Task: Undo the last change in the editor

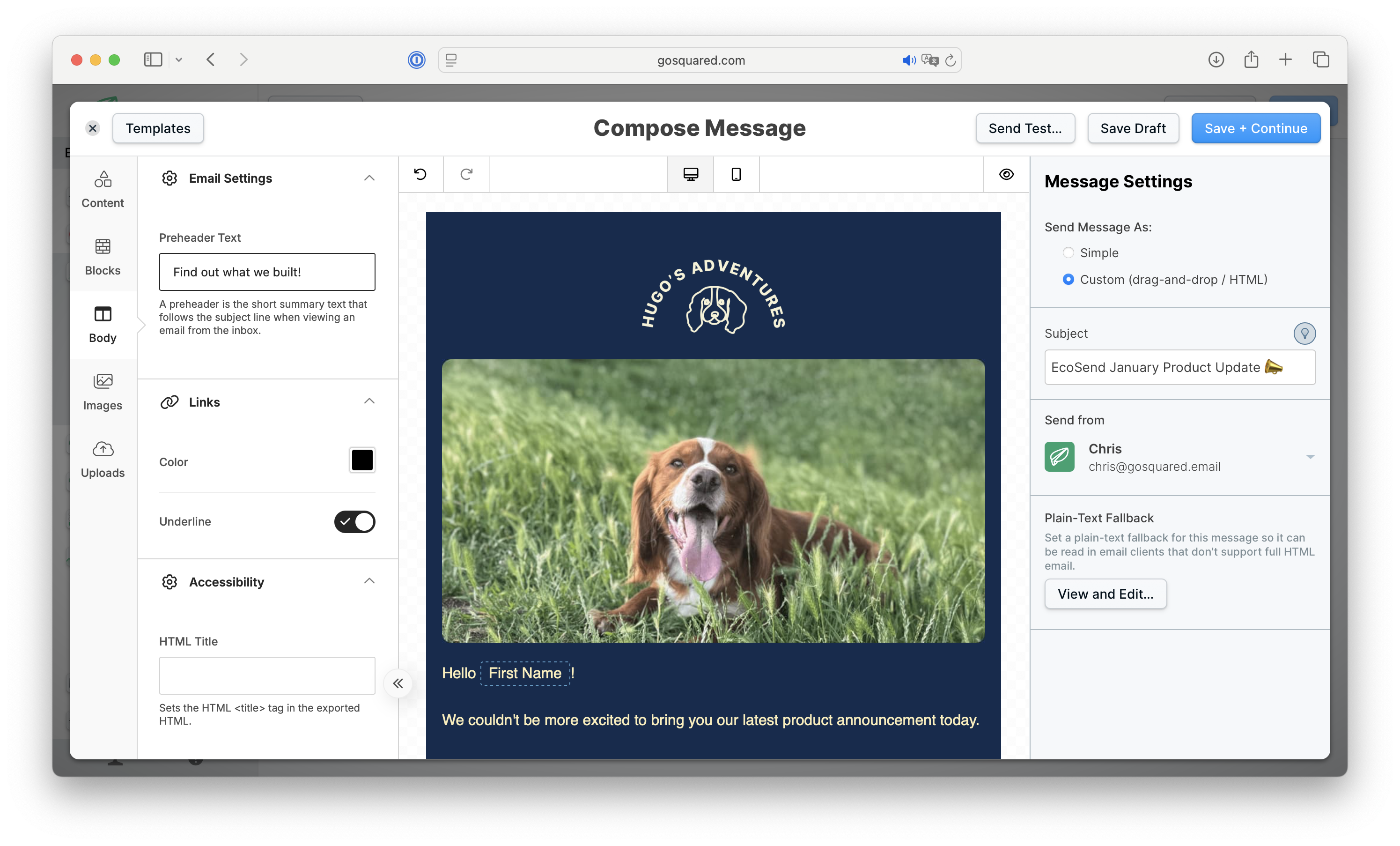Action: coord(420,175)
